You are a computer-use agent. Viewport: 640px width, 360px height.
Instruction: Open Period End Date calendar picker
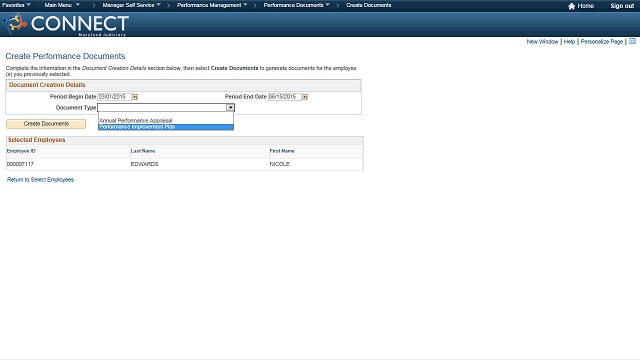coord(304,97)
